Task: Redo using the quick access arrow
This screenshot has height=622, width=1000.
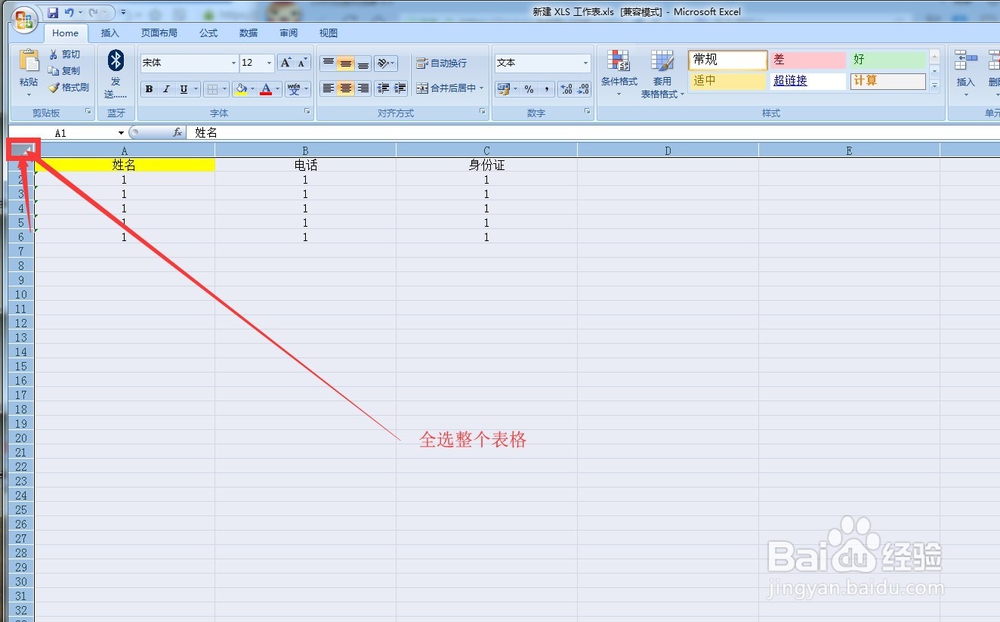Action: [x=93, y=12]
